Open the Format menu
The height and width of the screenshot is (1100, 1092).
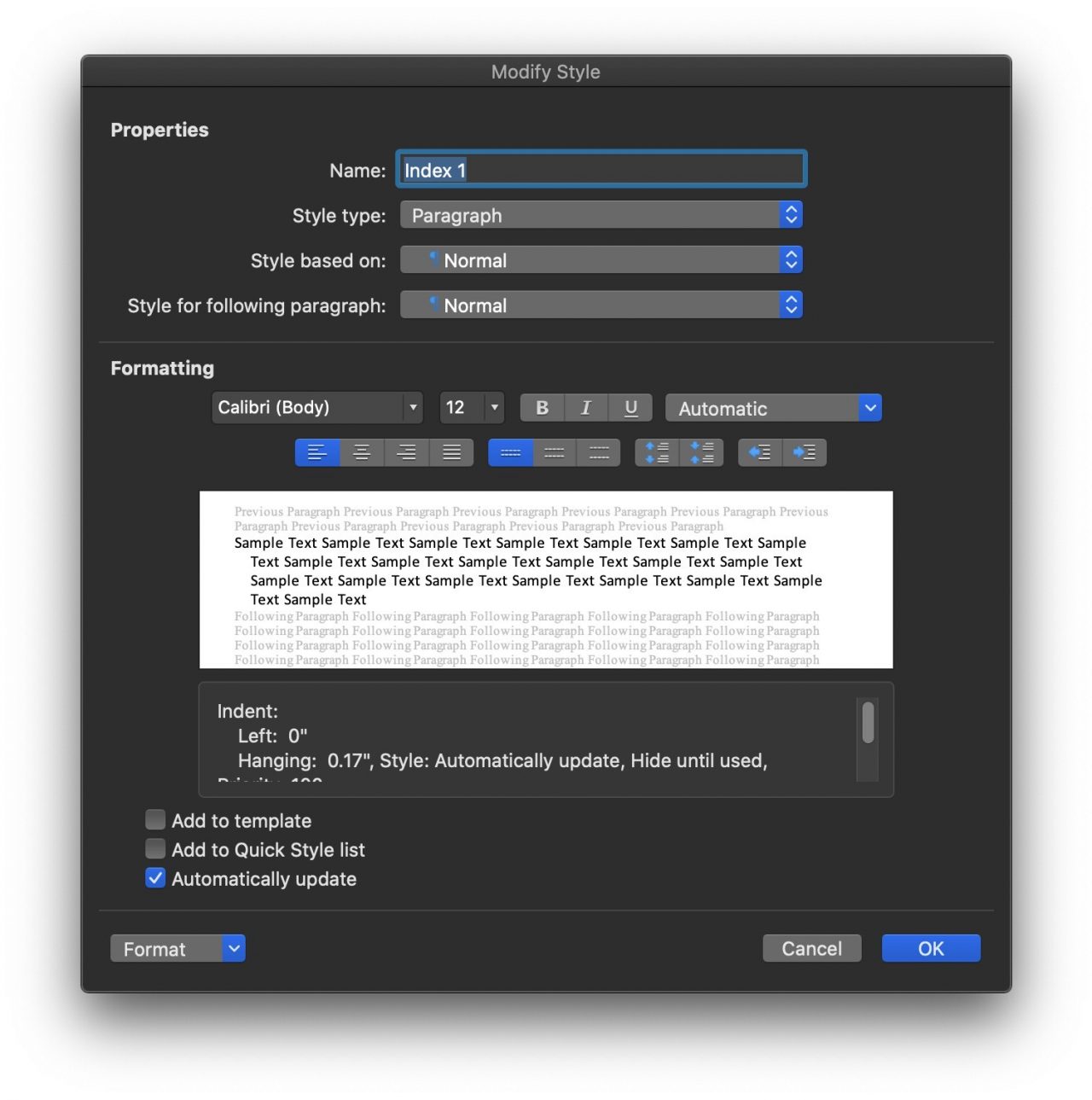(x=177, y=948)
